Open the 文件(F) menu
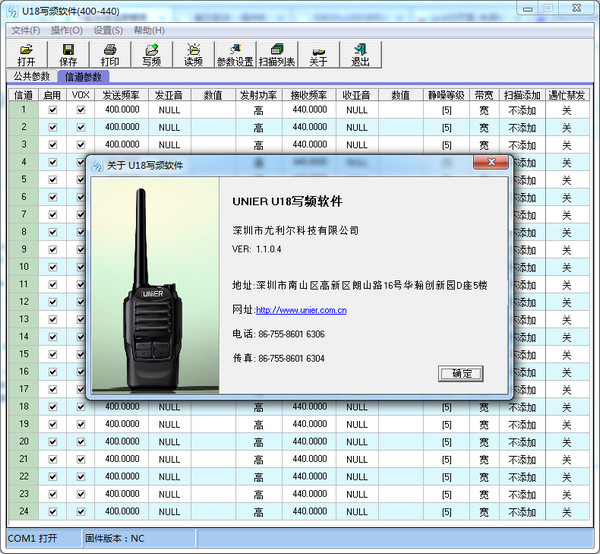The width and height of the screenshot is (600, 554). 25,30
